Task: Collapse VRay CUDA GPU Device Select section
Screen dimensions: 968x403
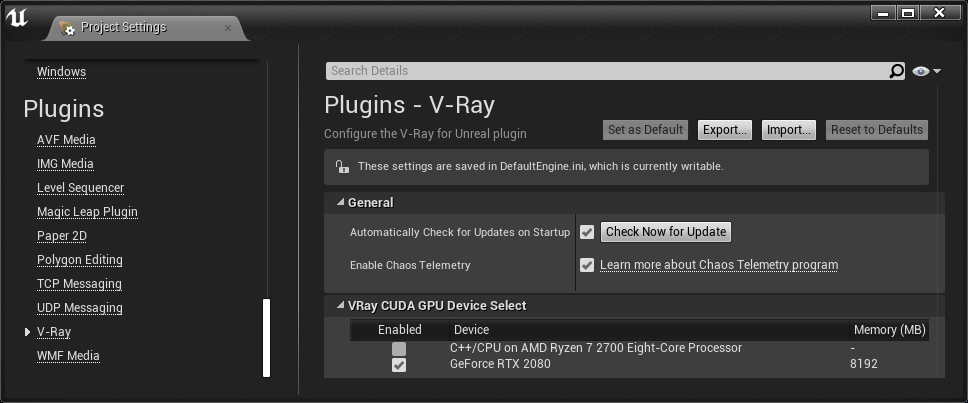Action: [341, 305]
